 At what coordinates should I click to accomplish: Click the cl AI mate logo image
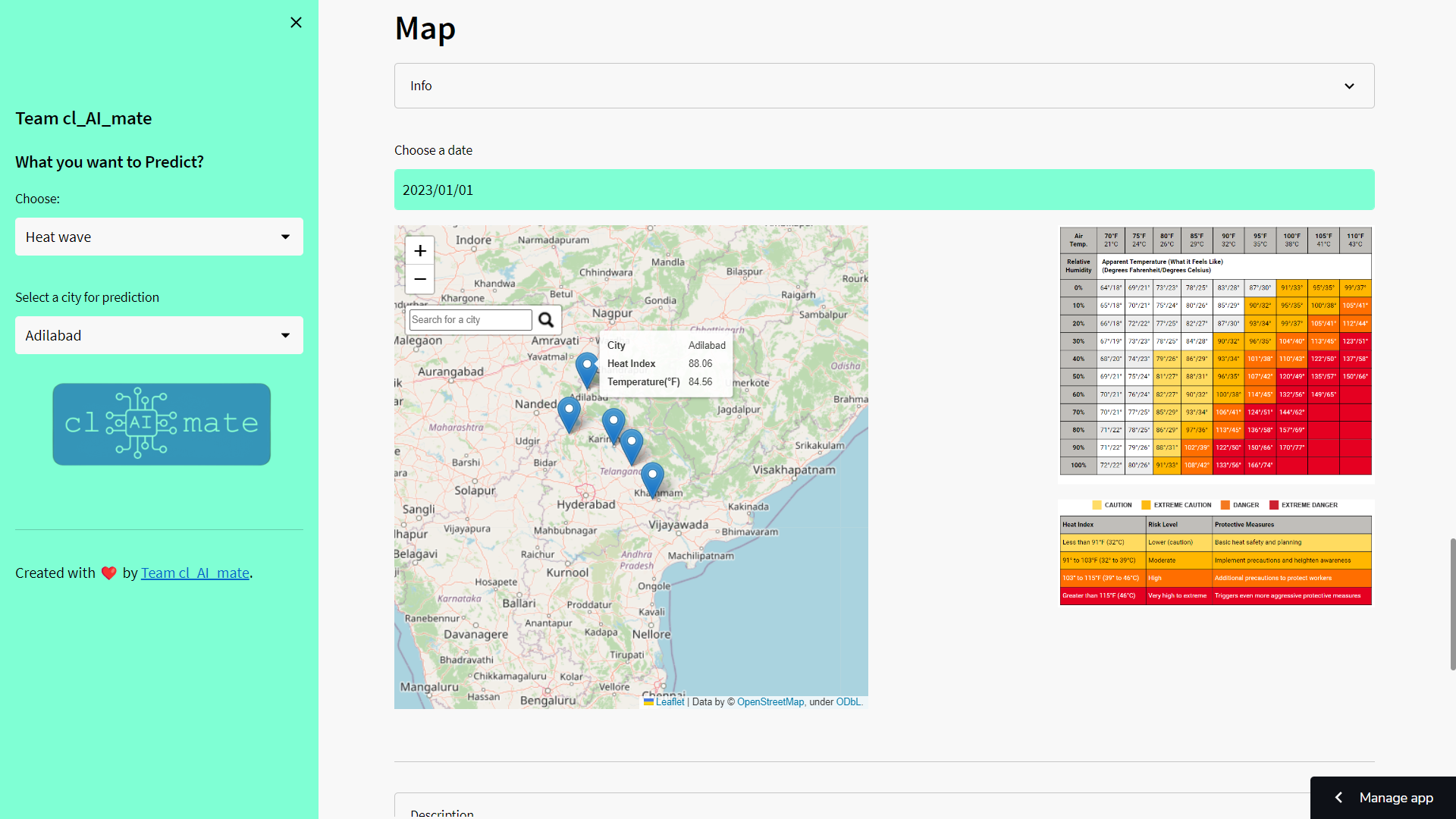(162, 424)
